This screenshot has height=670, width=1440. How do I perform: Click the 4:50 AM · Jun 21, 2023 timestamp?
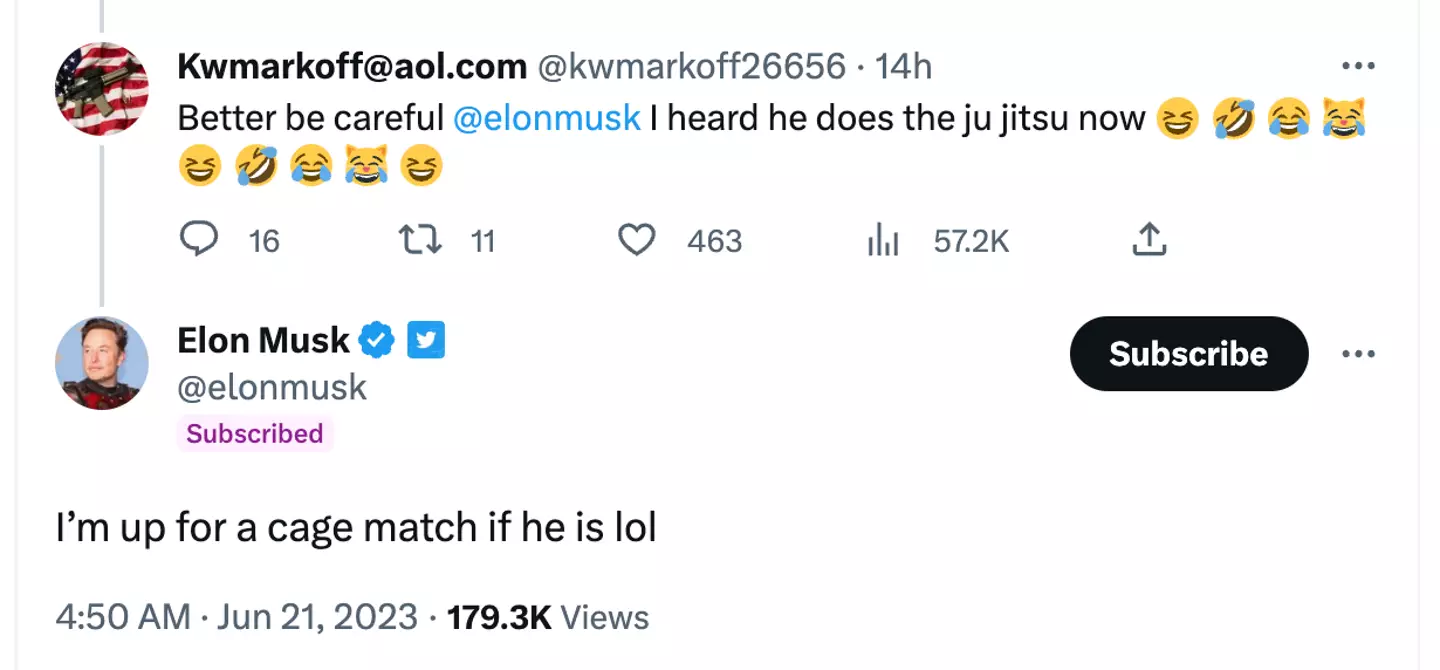pos(236,617)
